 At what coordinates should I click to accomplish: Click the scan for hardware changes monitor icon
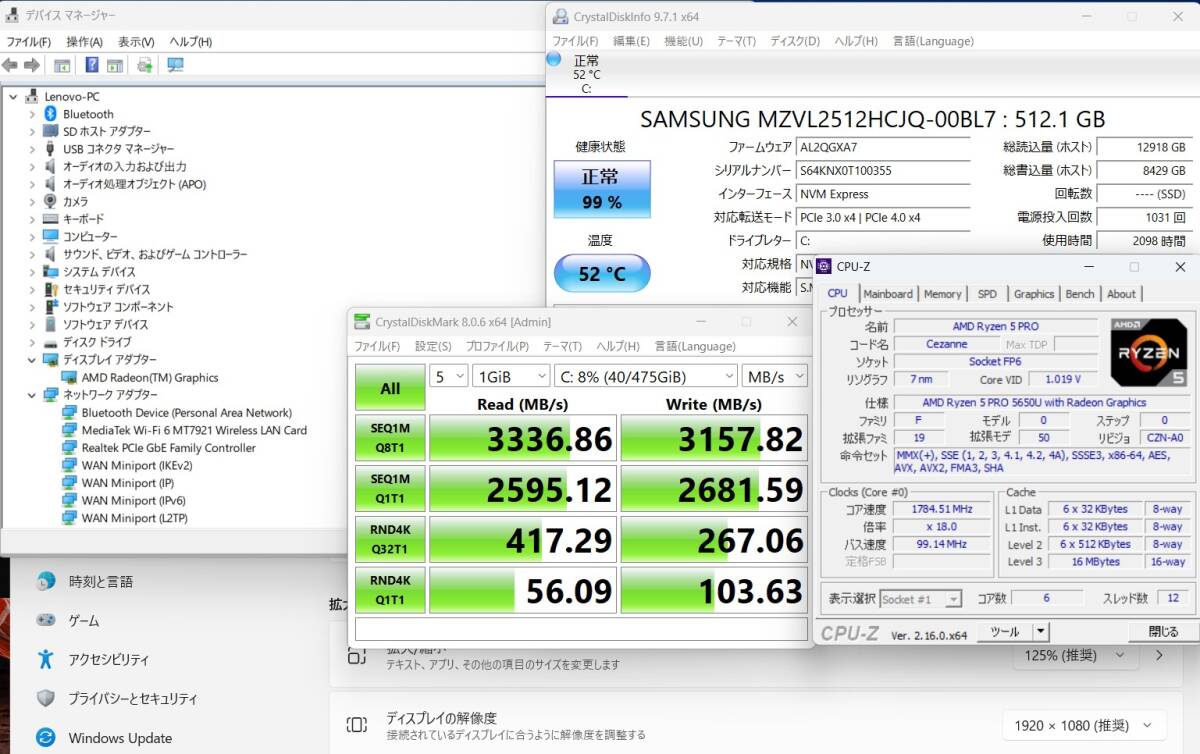coord(175,65)
